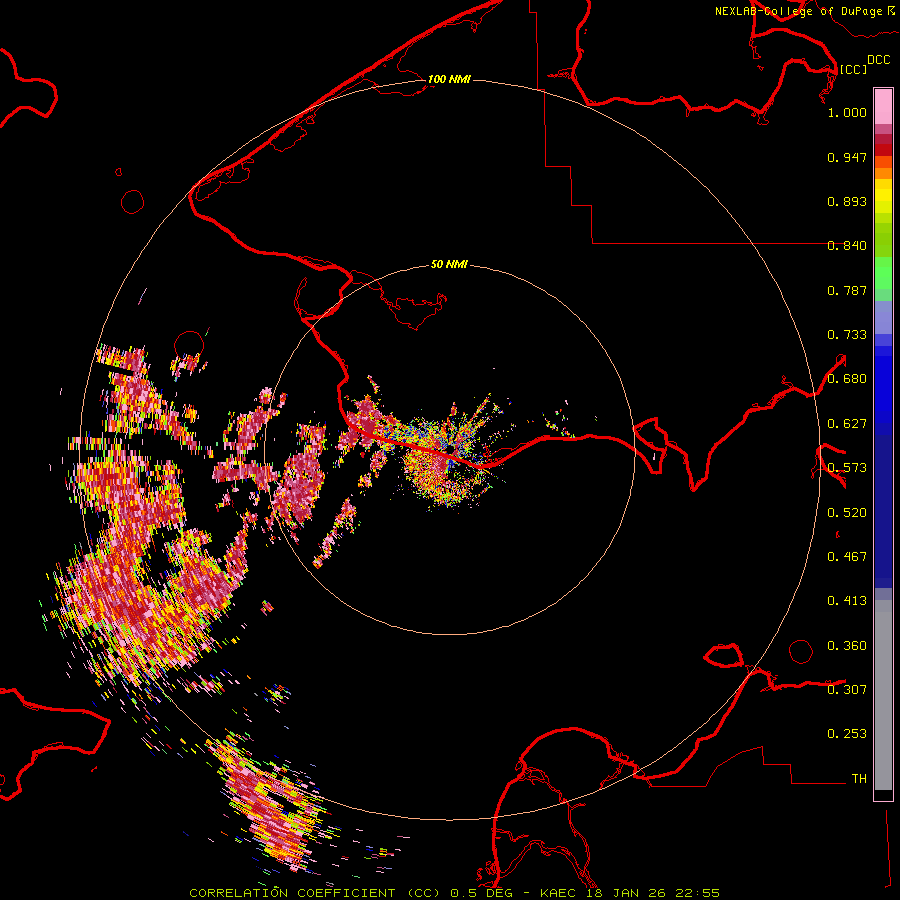Click the bright green legend band
The image size is (900, 900).
(x=883, y=273)
